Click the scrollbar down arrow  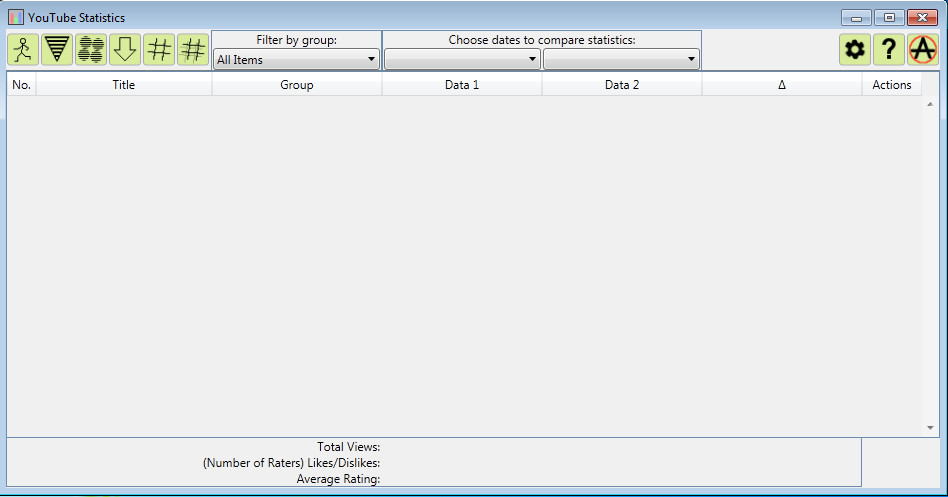(x=930, y=427)
